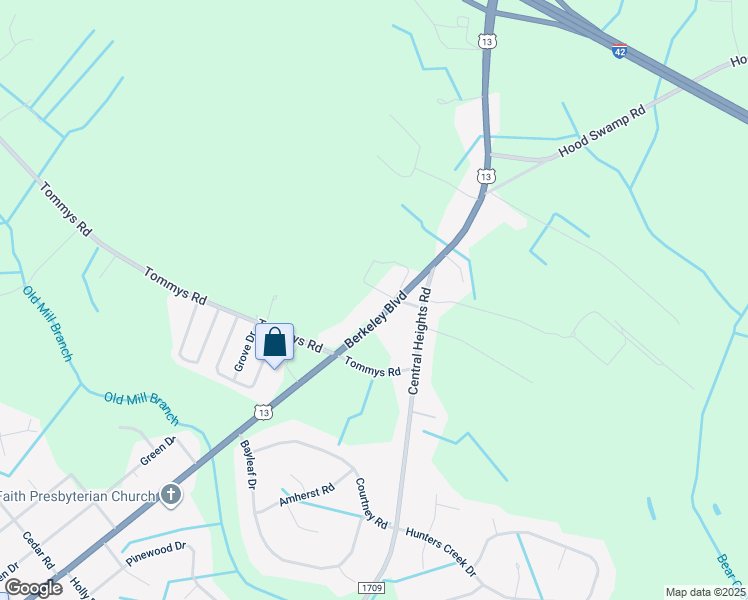This screenshot has height=600, width=748.
Task: Click the Interstate 42 highway shield
Action: point(619,50)
